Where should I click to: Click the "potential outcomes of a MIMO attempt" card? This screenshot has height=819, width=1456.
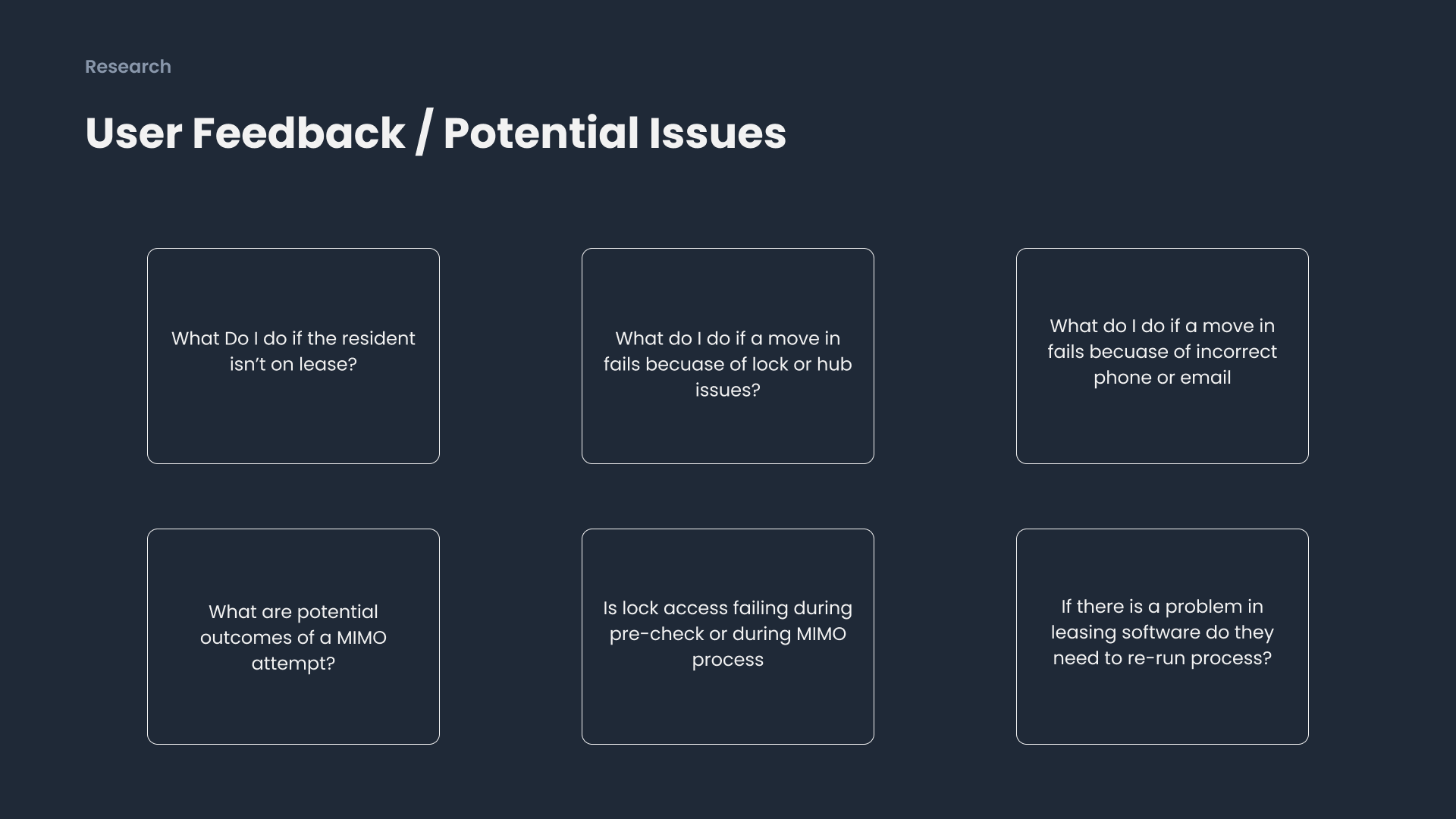(x=293, y=636)
